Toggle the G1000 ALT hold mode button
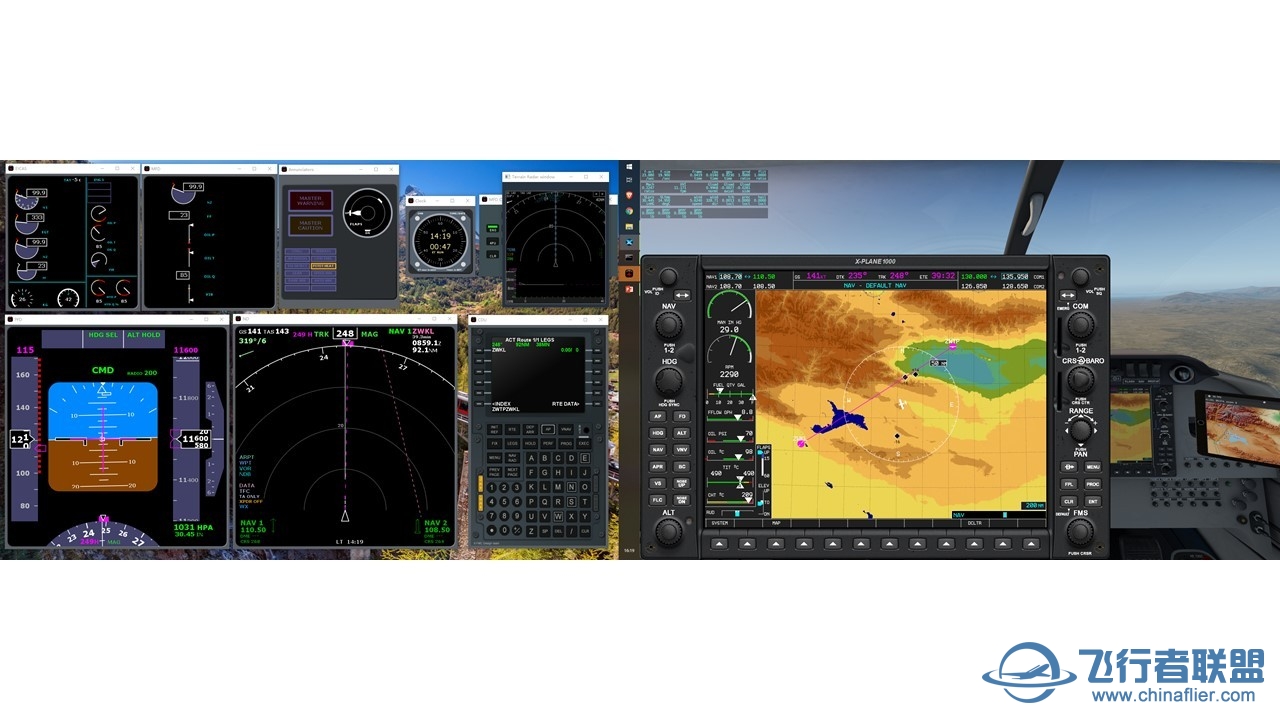 point(681,433)
